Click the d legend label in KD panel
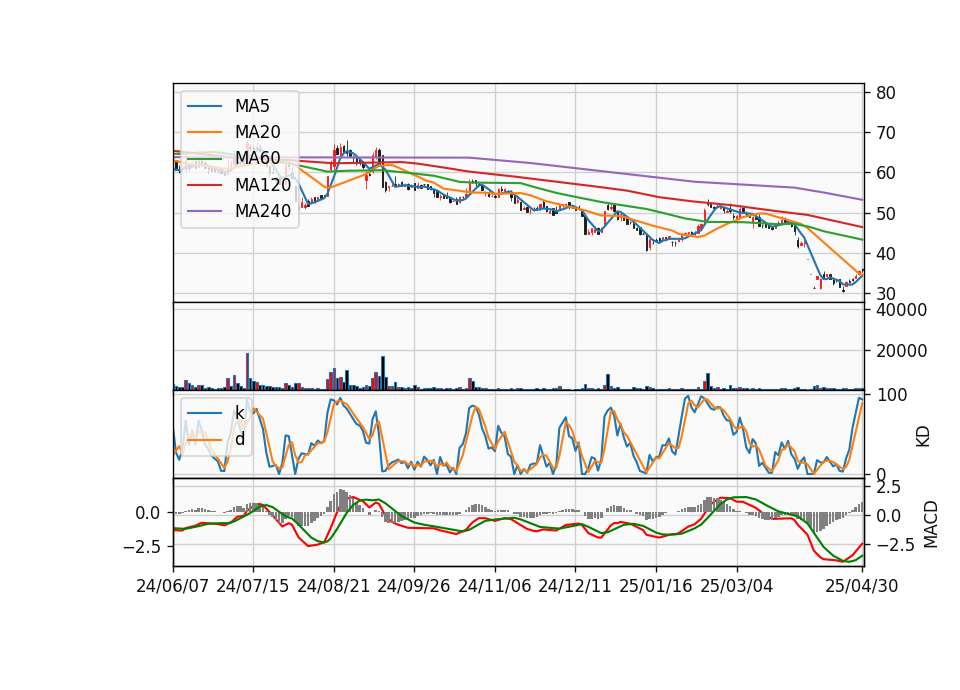 tap(240, 439)
